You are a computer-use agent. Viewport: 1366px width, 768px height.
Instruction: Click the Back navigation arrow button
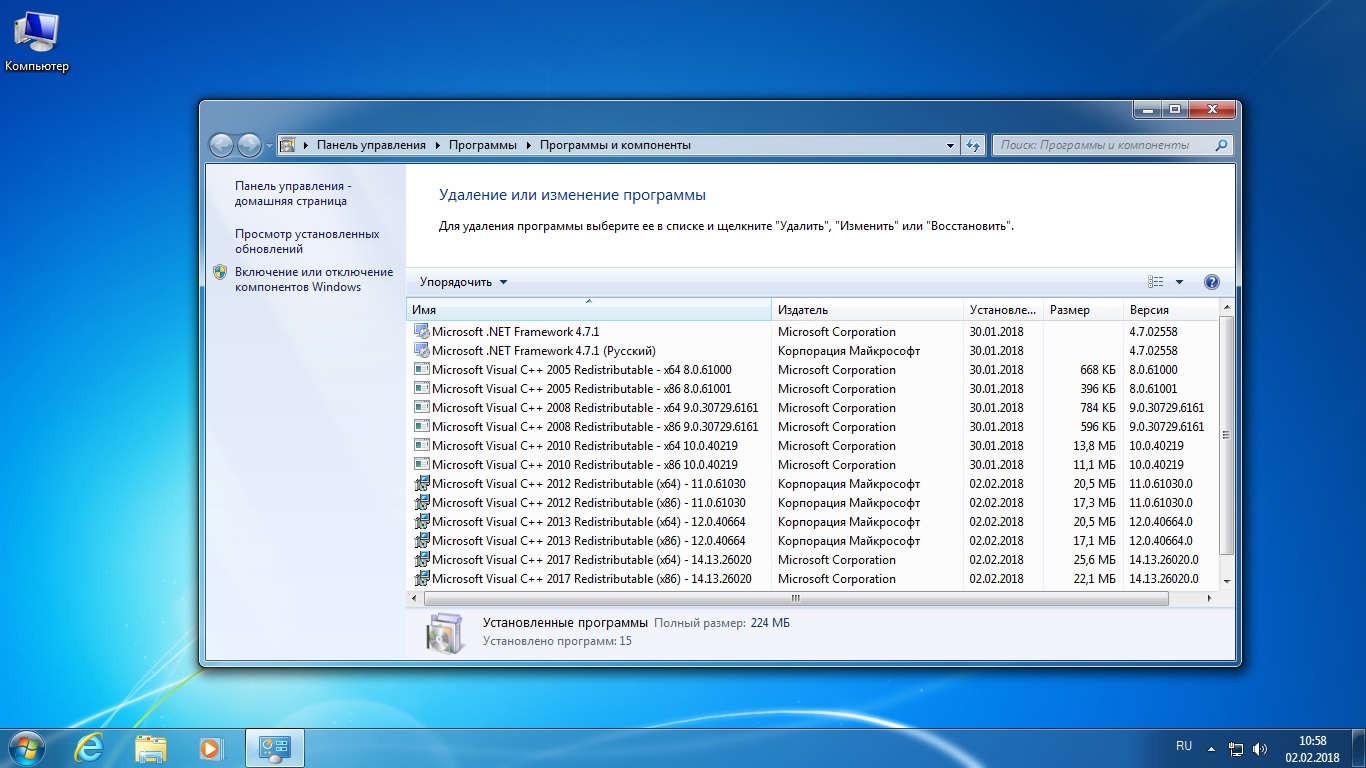pos(221,145)
